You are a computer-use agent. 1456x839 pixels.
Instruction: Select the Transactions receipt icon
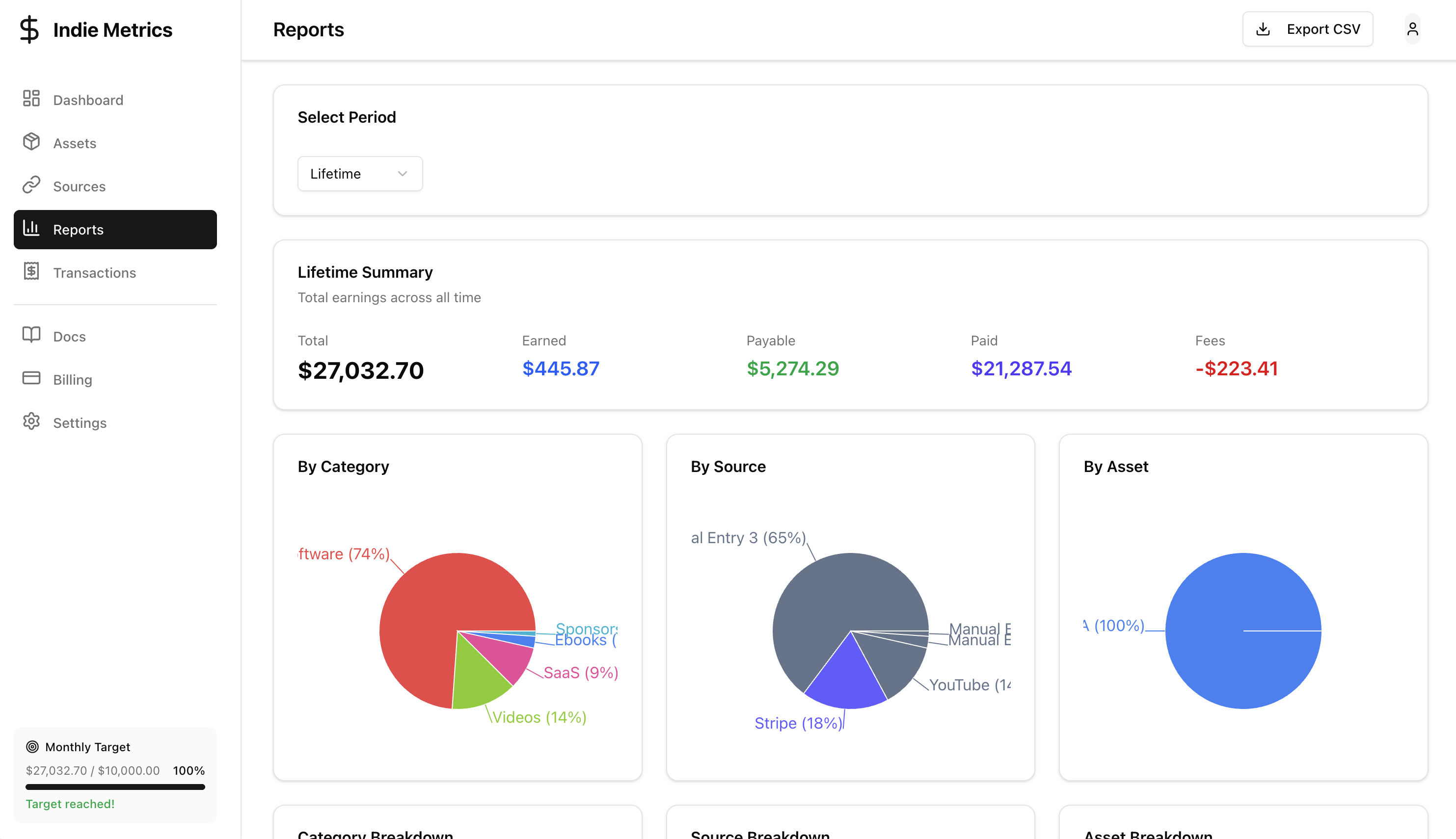(x=31, y=271)
